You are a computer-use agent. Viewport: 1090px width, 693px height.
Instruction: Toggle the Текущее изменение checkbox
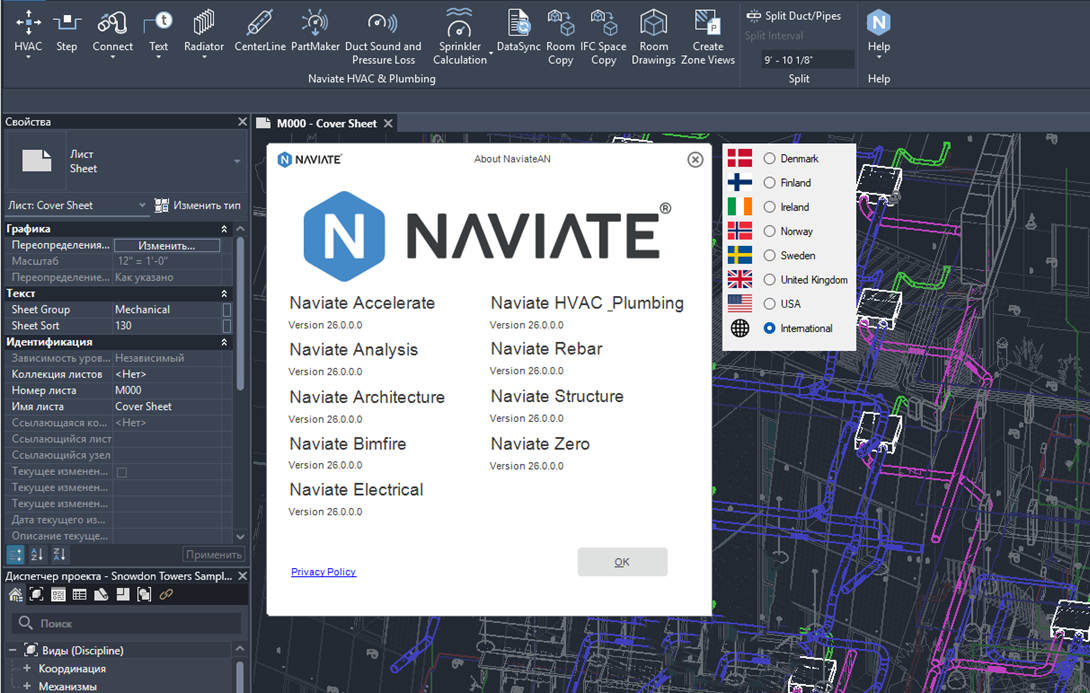(122, 472)
